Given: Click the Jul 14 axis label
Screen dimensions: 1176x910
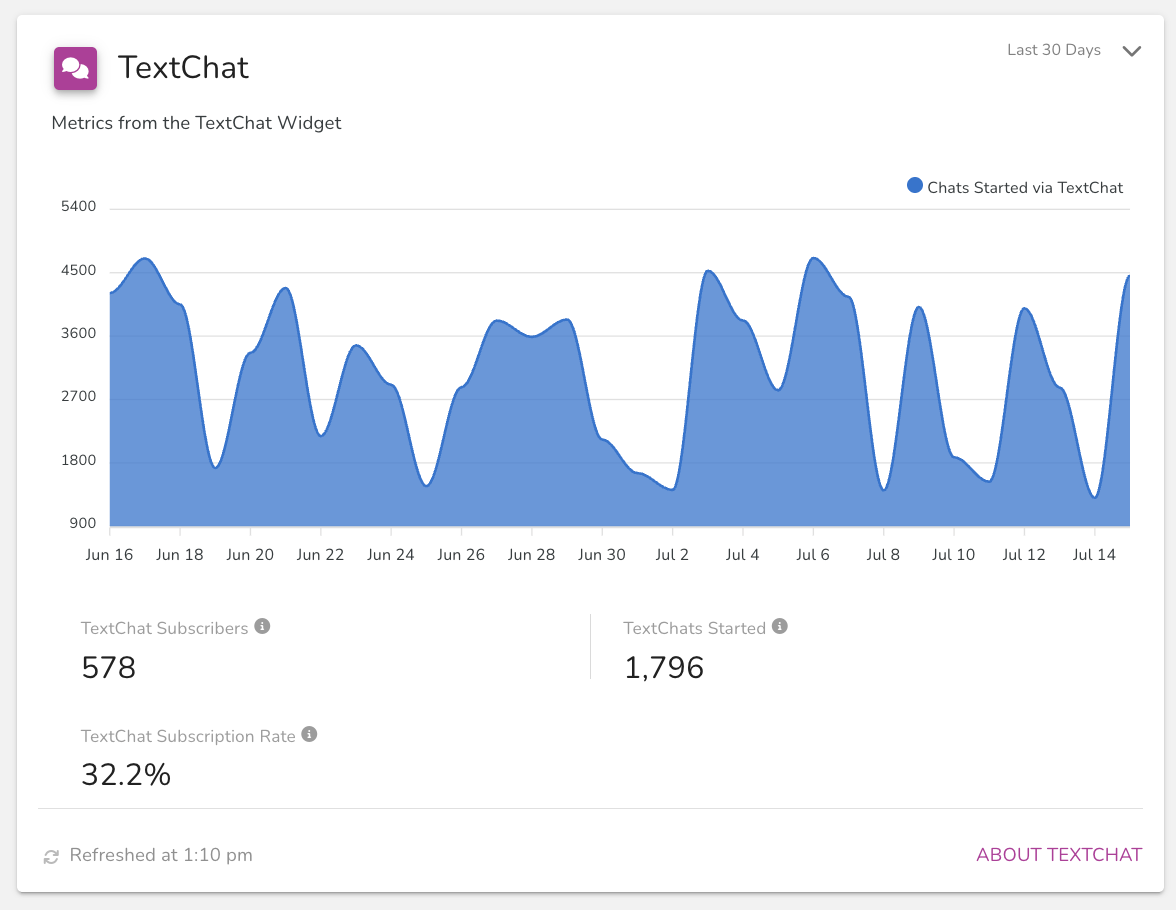Looking at the screenshot, I should point(1094,554).
